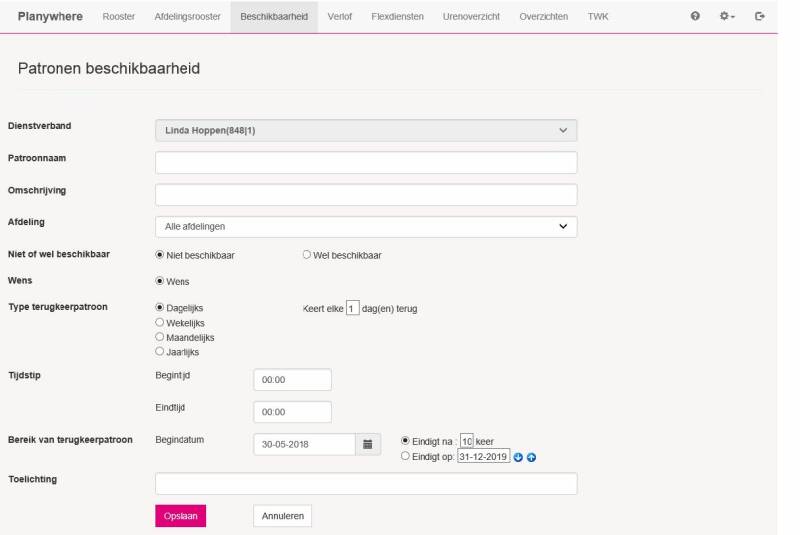
Task: Click the Toelichting text field
Action: (366, 484)
